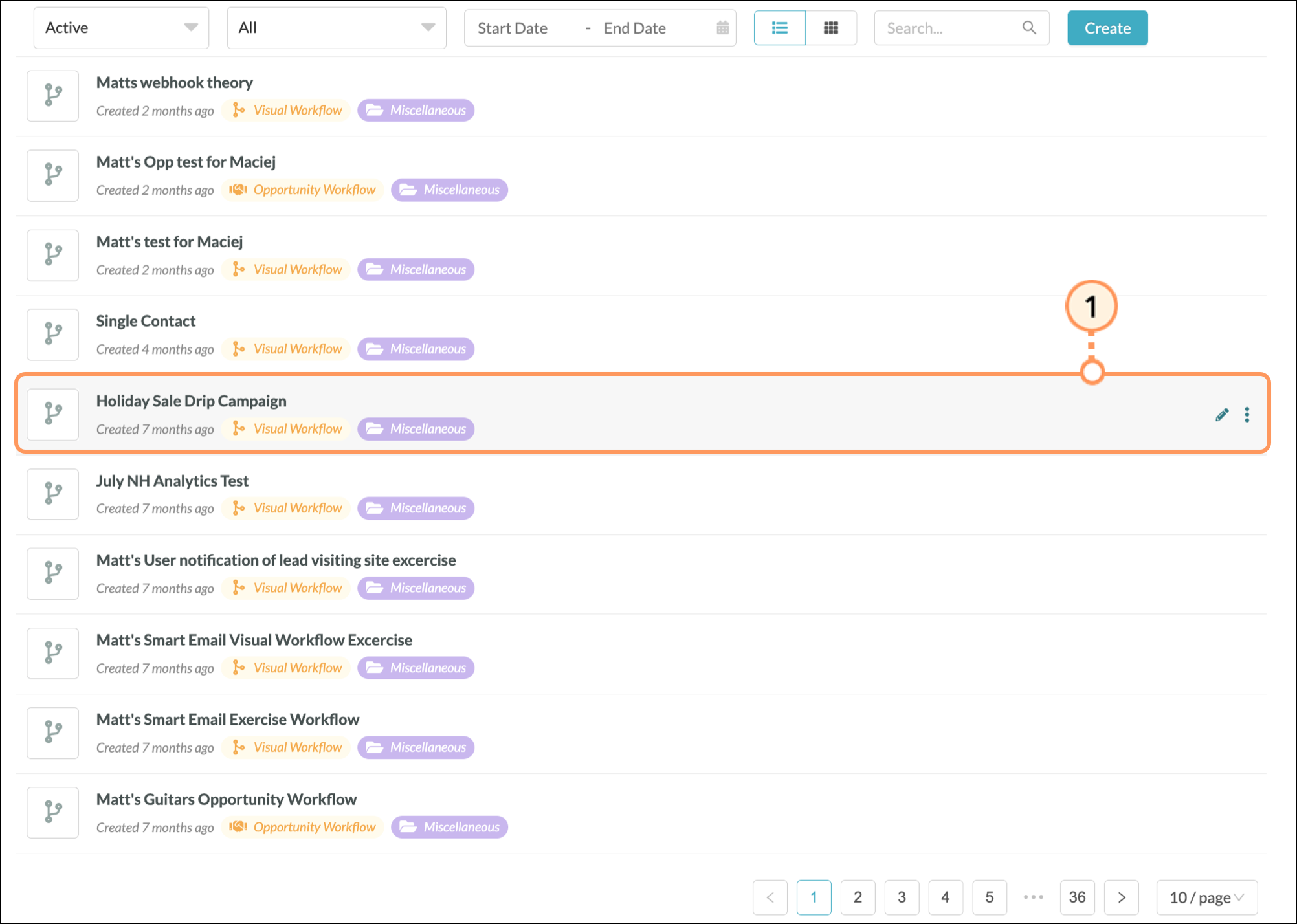Click the Create button
The image size is (1297, 924).
click(1107, 28)
